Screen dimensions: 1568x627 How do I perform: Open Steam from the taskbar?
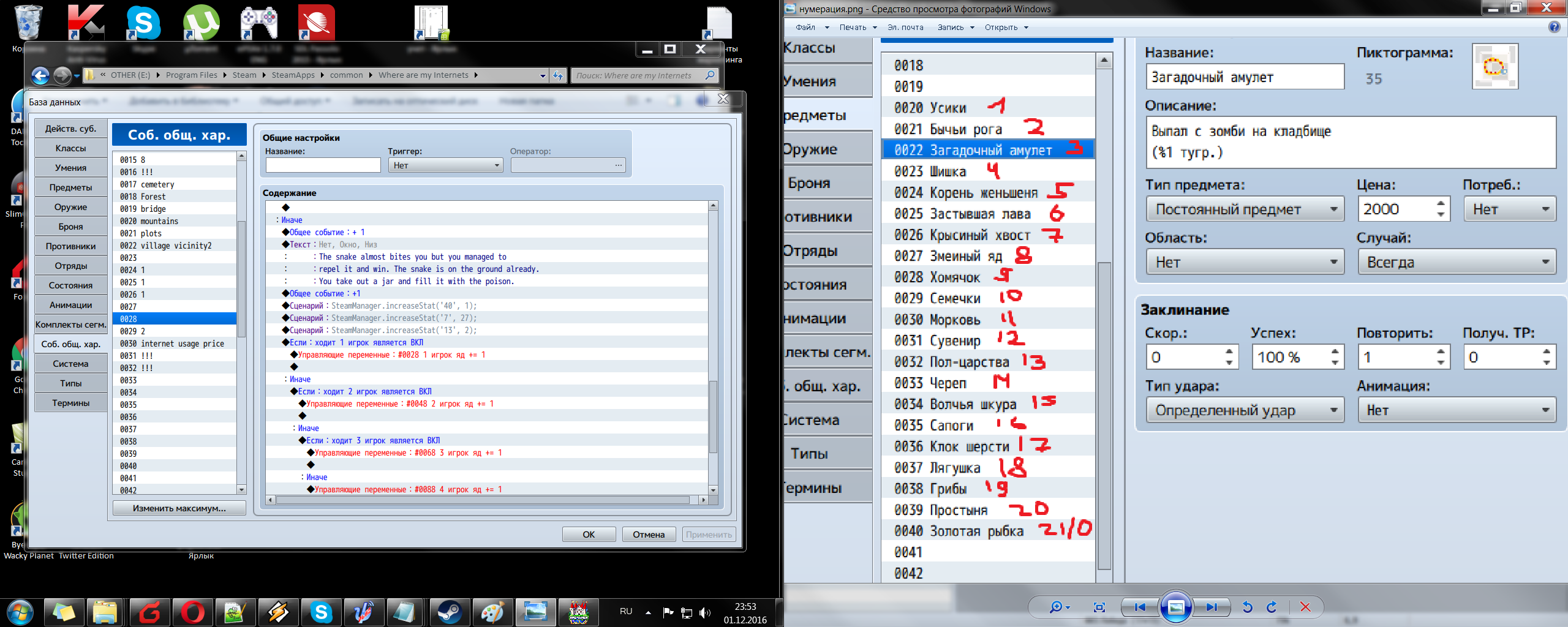pyautogui.click(x=449, y=612)
